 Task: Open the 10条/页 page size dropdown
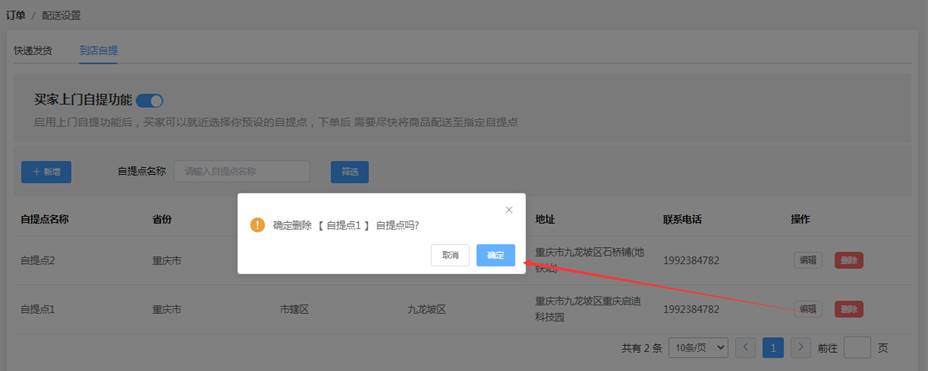point(698,348)
